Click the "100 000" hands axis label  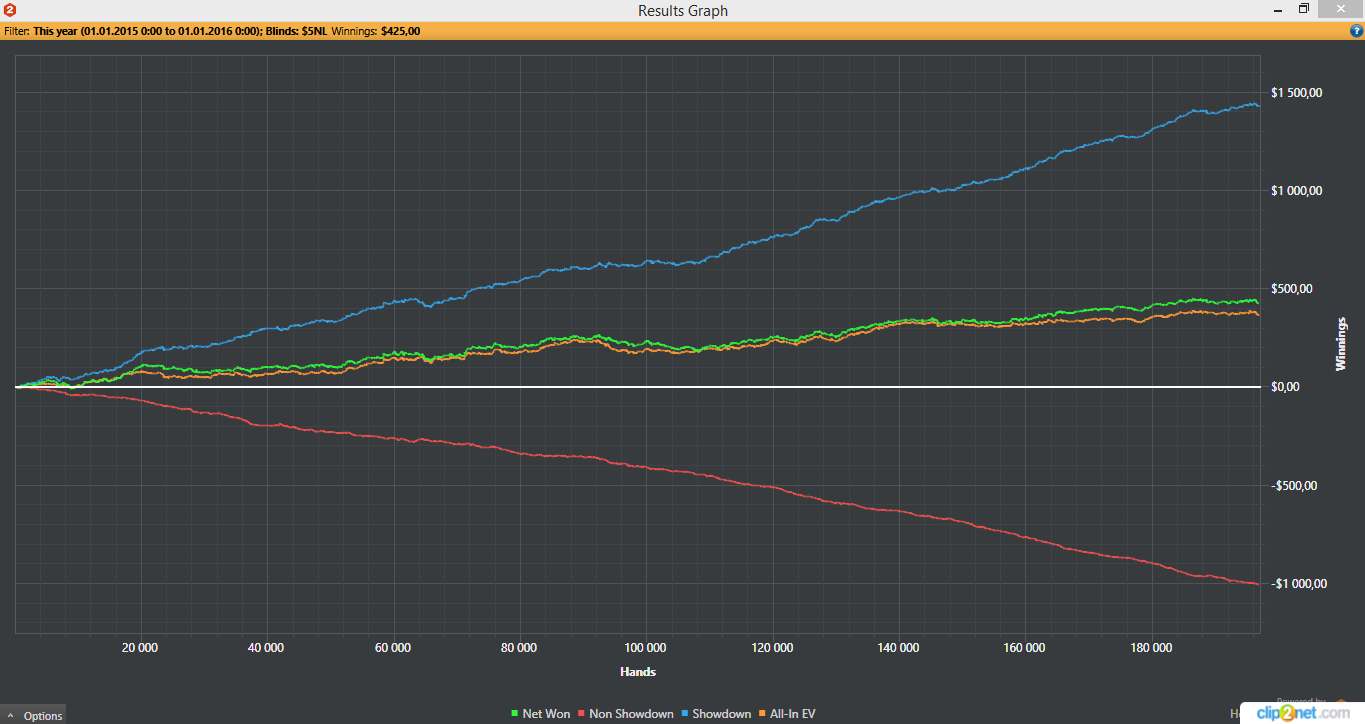[645, 647]
